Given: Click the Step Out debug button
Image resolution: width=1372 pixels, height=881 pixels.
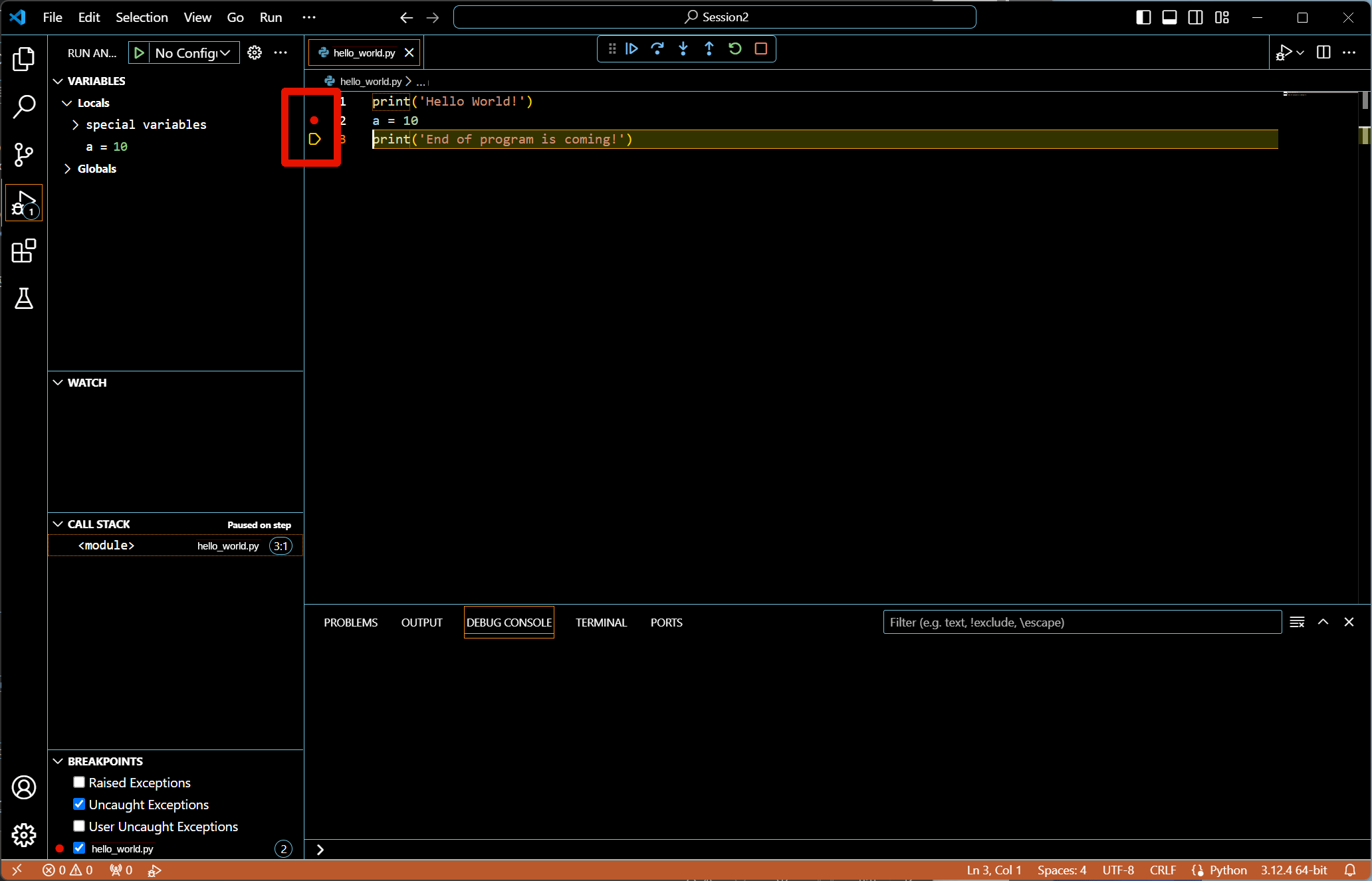Looking at the screenshot, I should click(709, 49).
